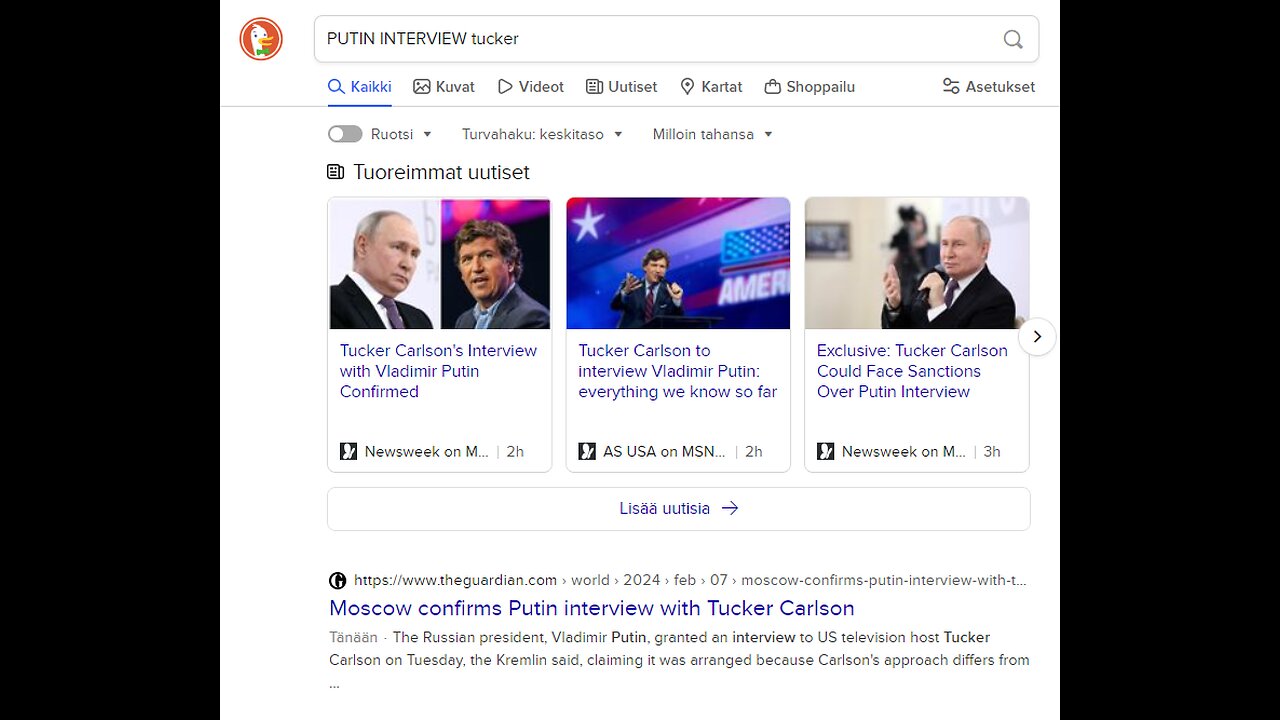Click the MSN source icon on Sanctions card

(x=825, y=451)
